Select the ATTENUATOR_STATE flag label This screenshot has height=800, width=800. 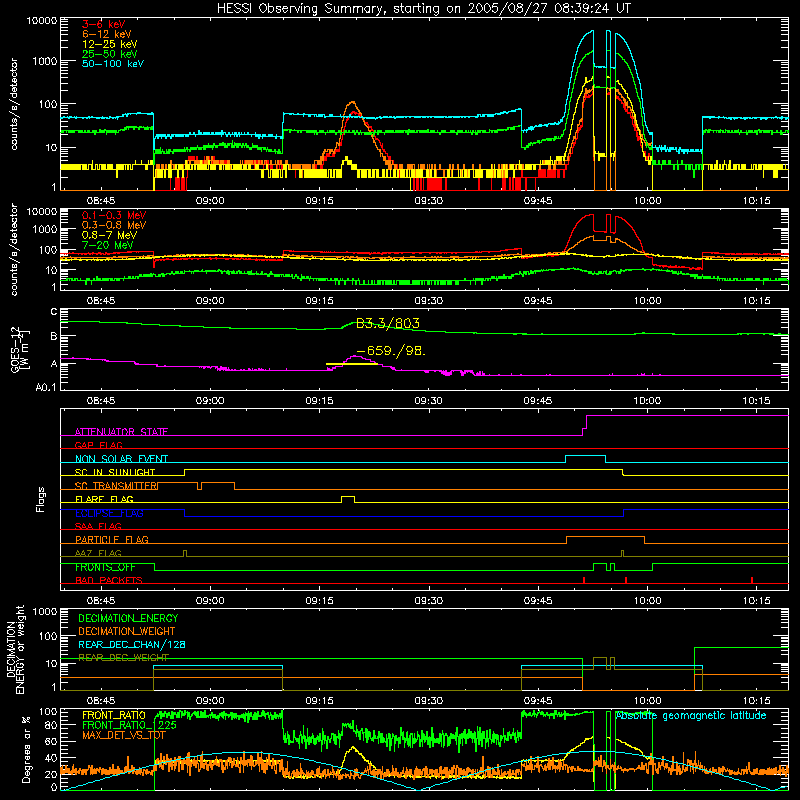point(121,432)
